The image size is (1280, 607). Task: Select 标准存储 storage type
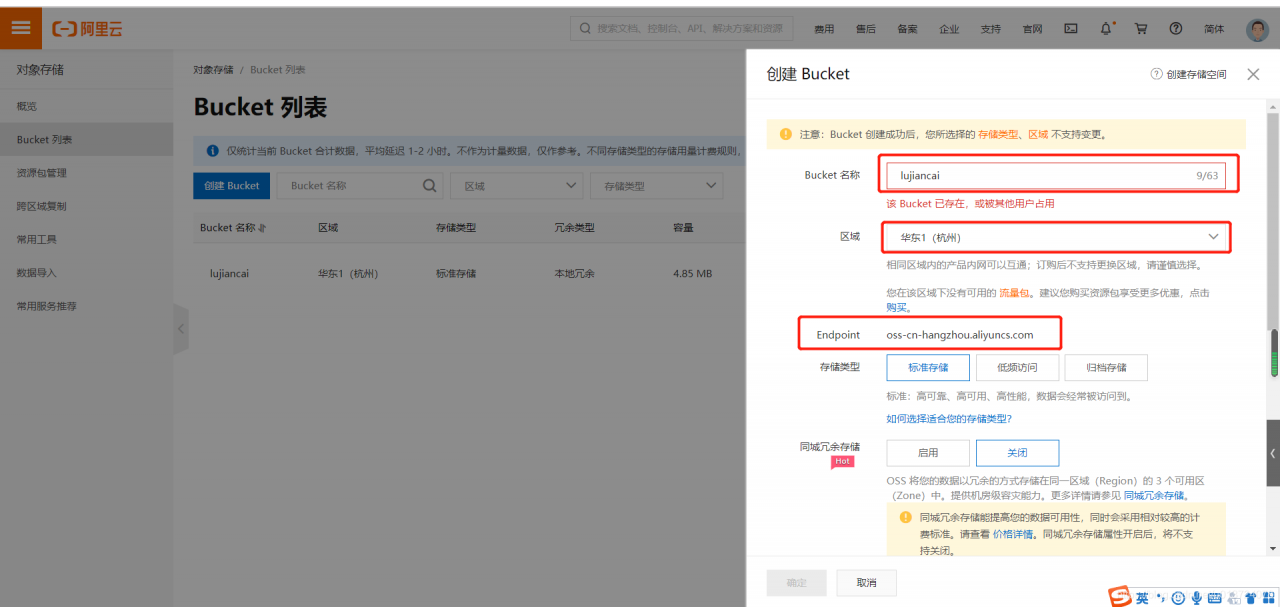click(x=927, y=367)
